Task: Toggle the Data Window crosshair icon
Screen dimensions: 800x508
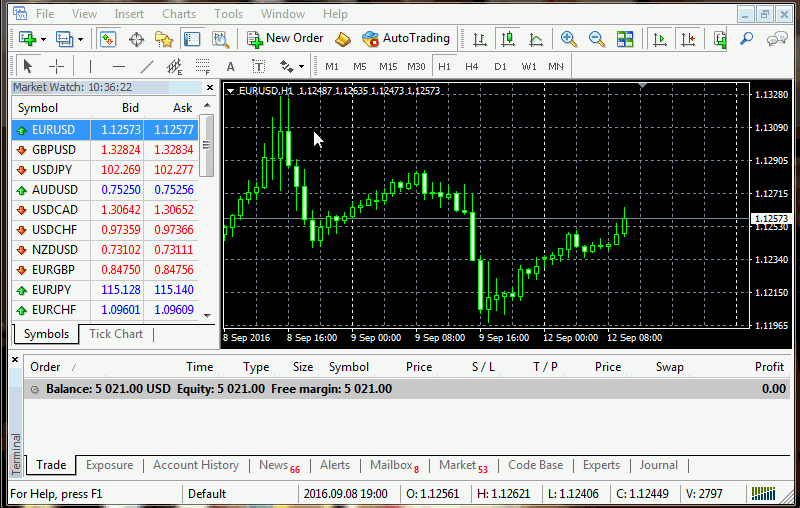Action: pos(136,39)
